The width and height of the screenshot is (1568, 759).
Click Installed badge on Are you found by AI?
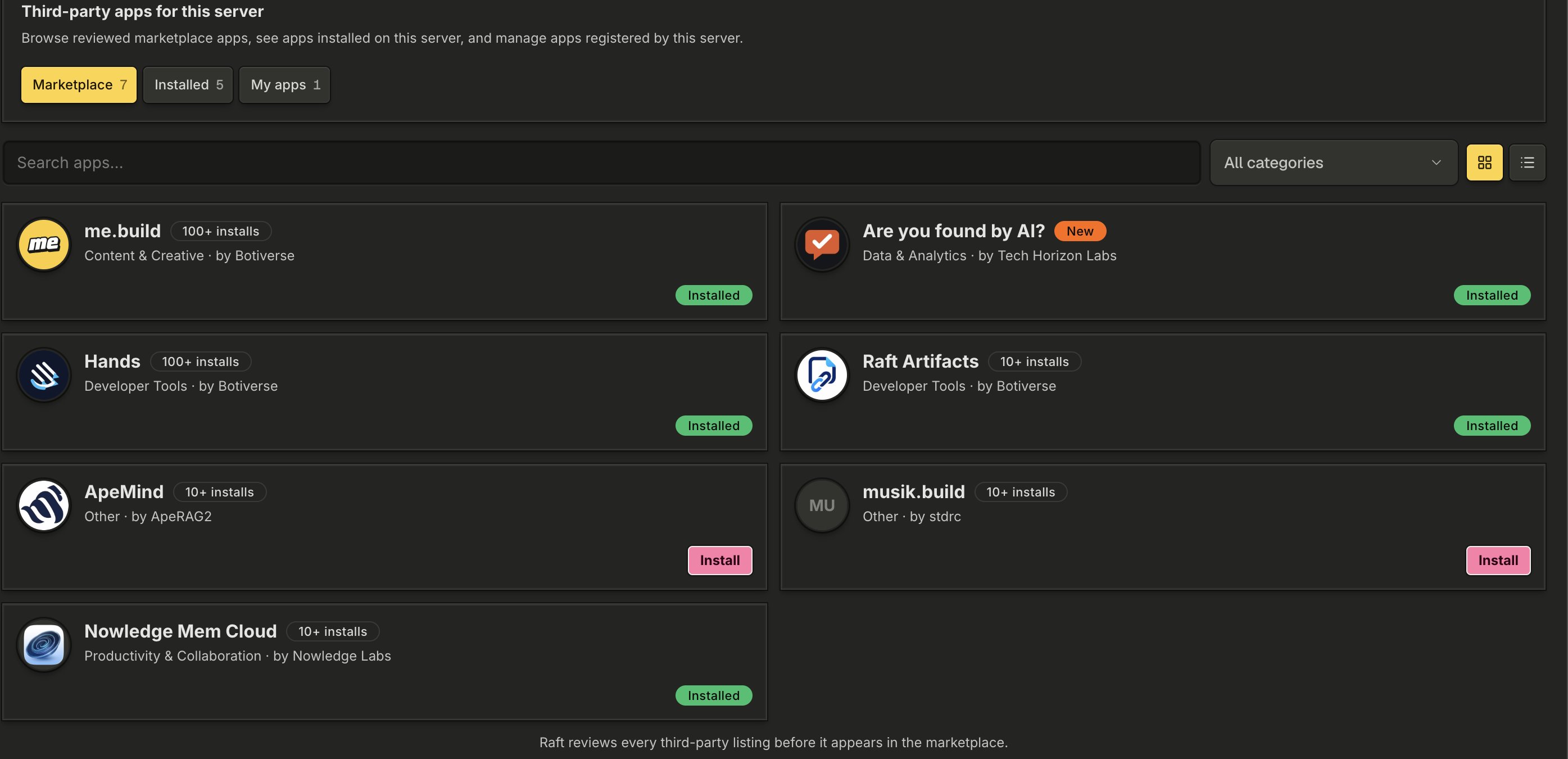(x=1492, y=295)
